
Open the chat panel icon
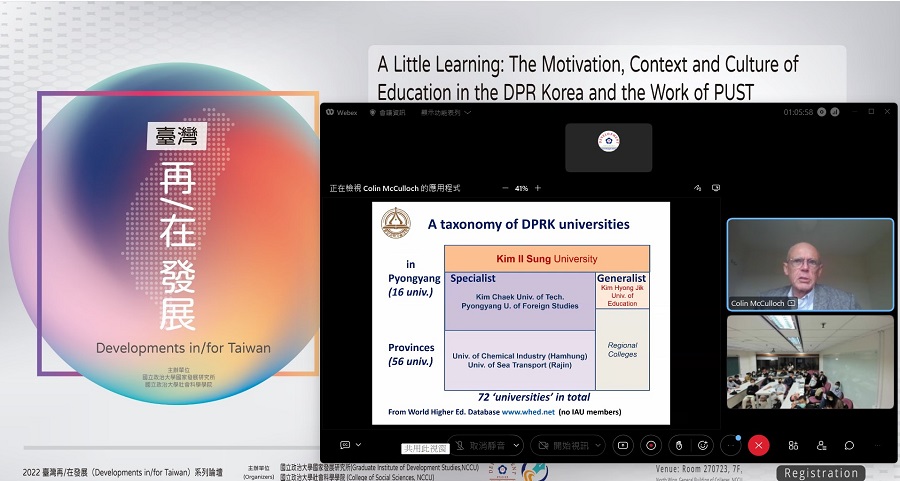(x=849, y=445)
